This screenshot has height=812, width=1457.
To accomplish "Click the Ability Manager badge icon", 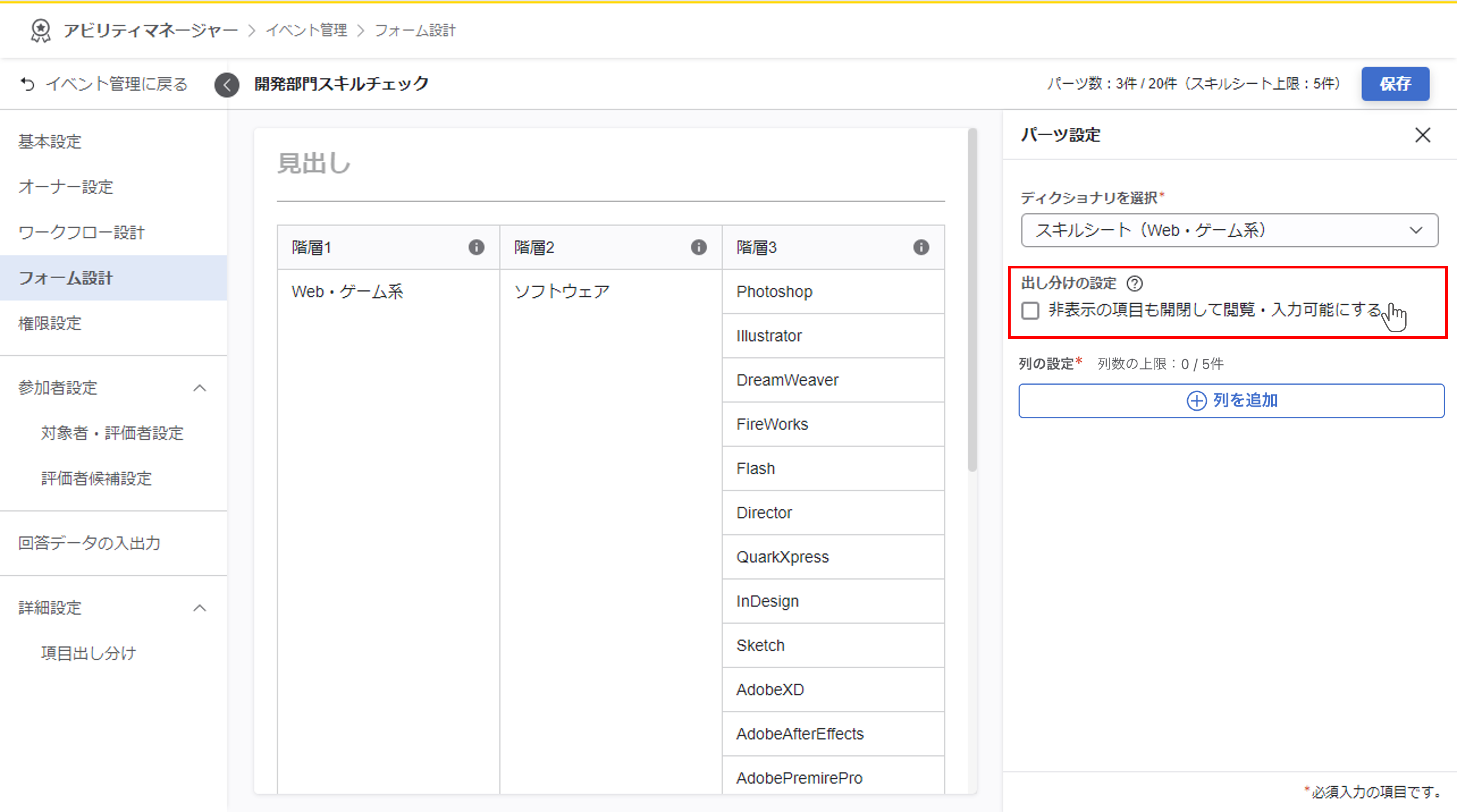I will [x=41, y=30].
